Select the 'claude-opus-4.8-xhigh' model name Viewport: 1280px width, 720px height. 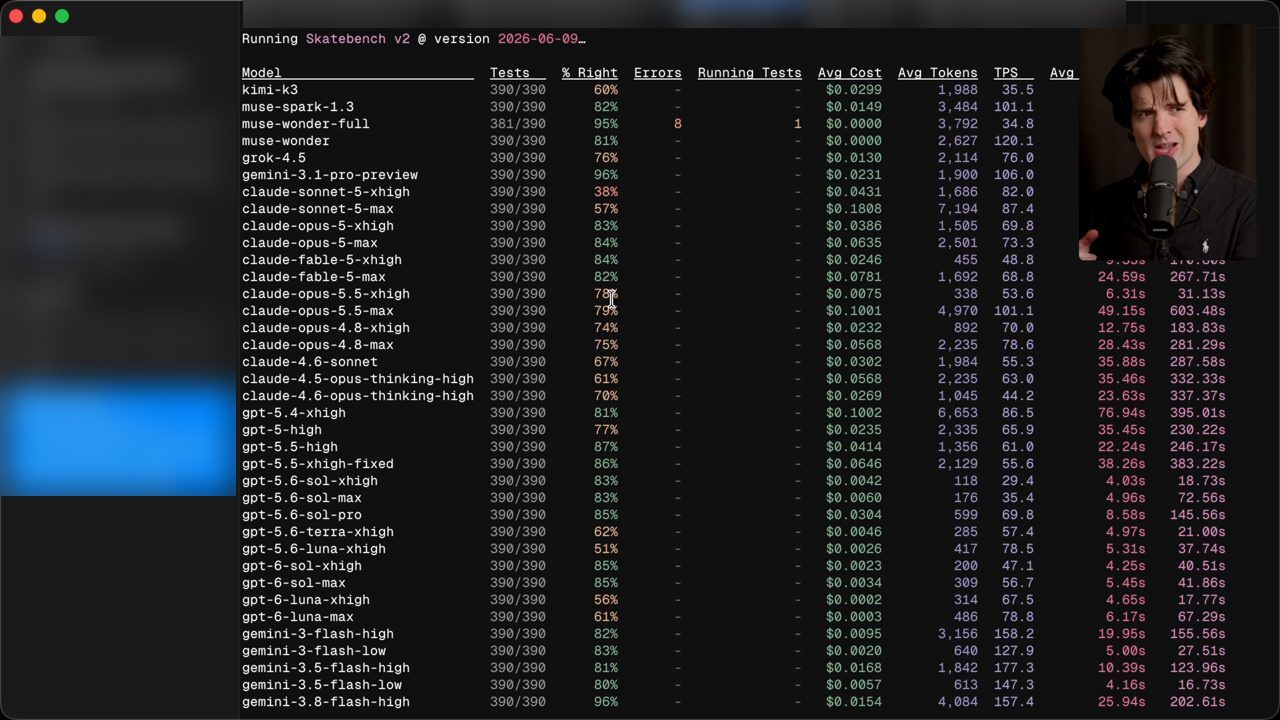[x=326, y=328]
